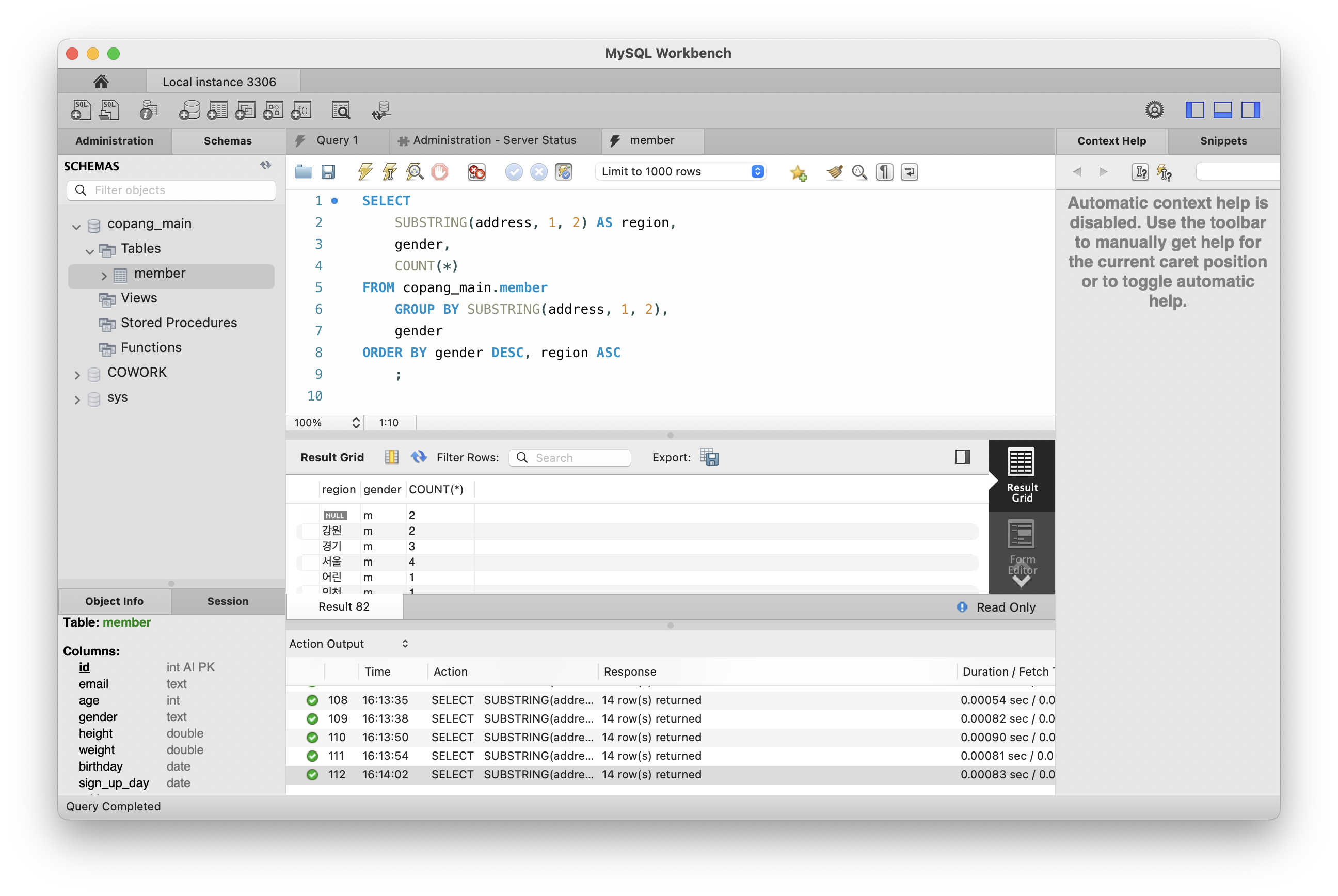Show more result view options chevron
Image resolution: width=1338 pixels, height=896 pixels.
pyautogui.click(x=1022, y=581)
